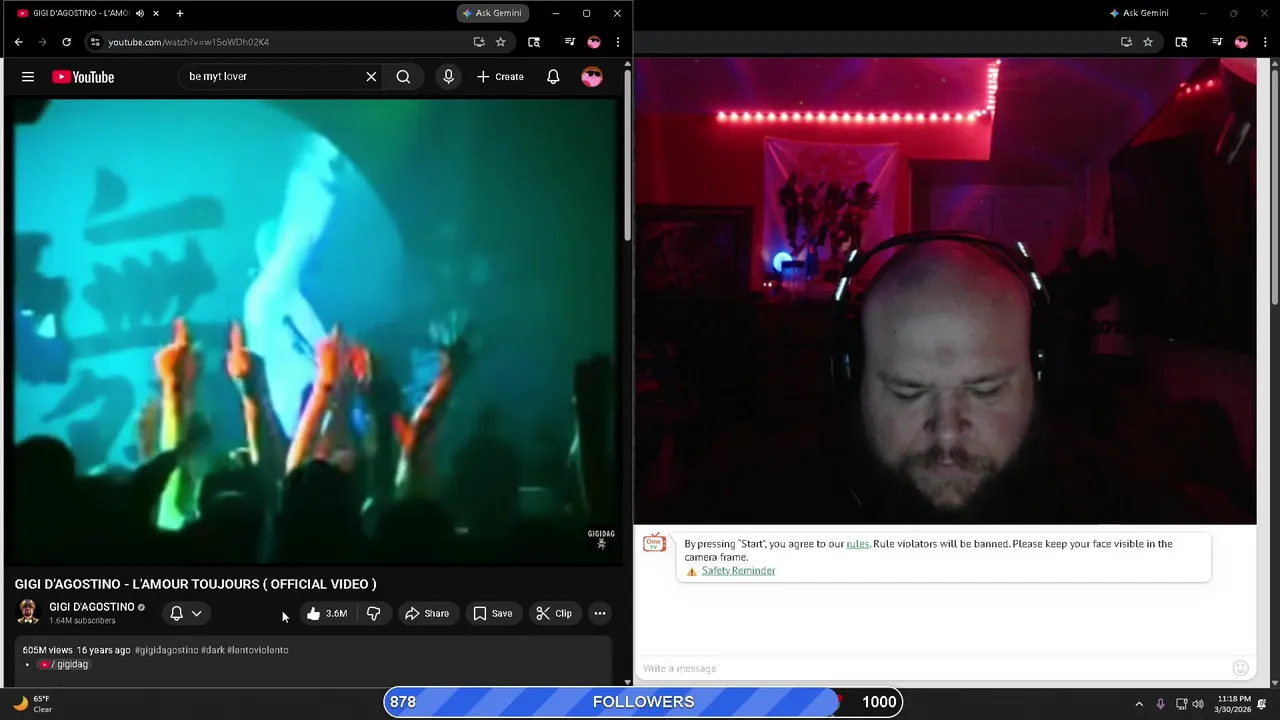This screenshot has width=1280, height=720.
Task: Bookmark star in the right browser window
Action: coord(1148,42)
